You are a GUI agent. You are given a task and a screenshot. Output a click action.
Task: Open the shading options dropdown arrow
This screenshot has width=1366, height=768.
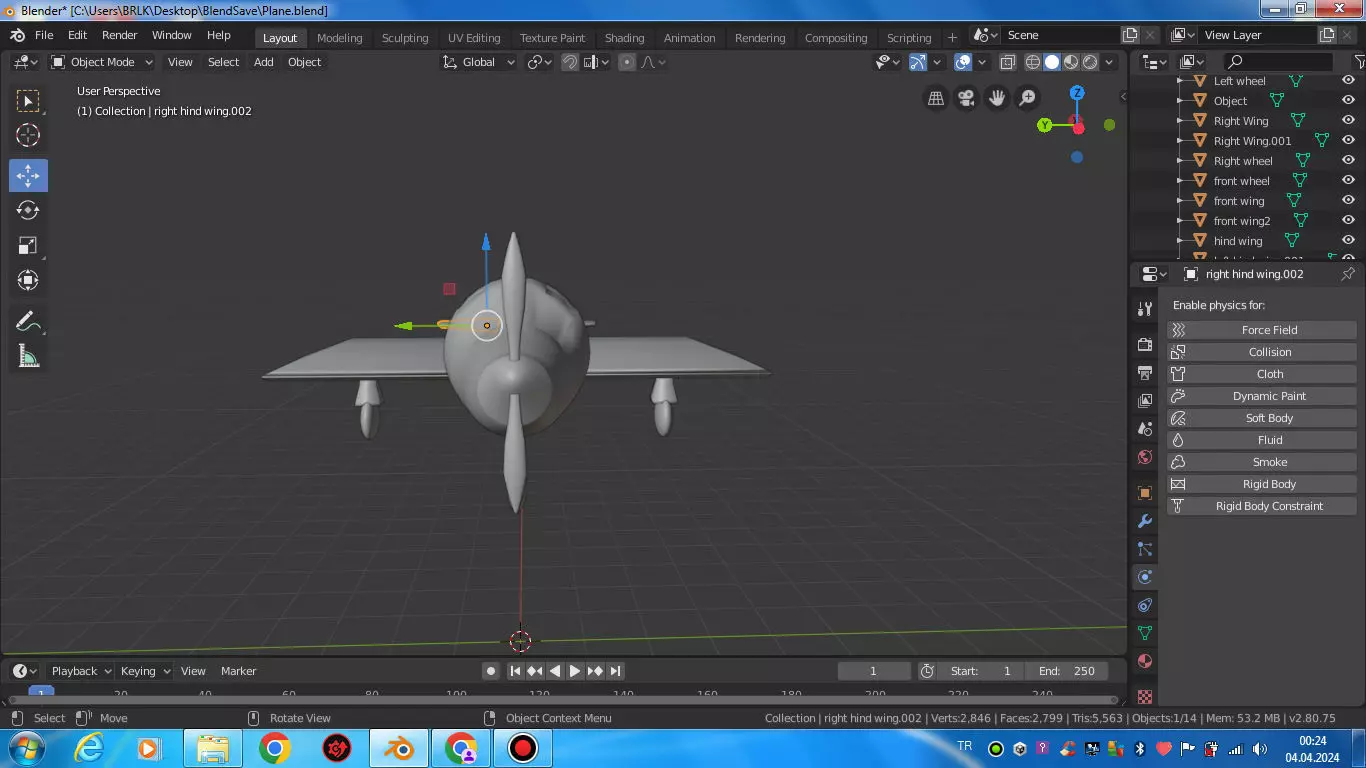[x=1109, y=62]
